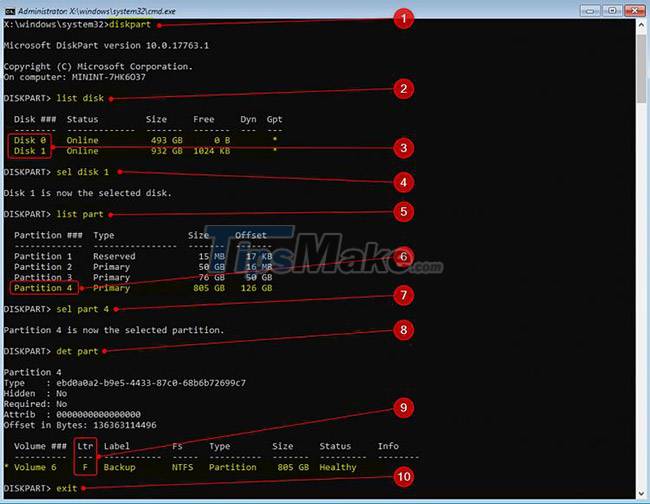Viewport: 650px width, 504px height.
Task: Click the partition type GUID 'ebd0a0a2-b9e5-4433-87c0-68b6b72699c7'
Action: pos(151,383)
